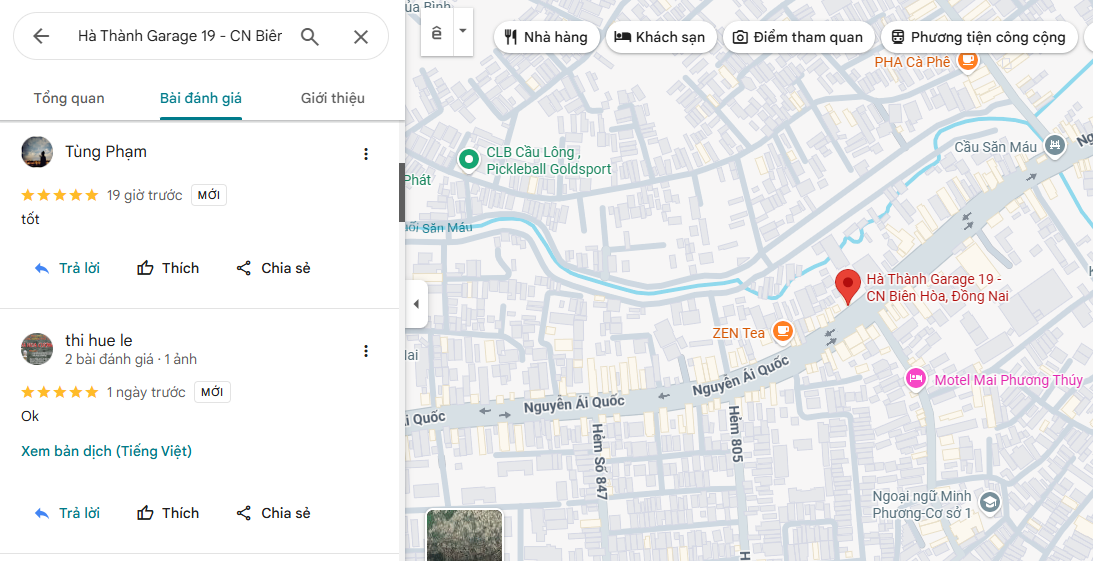Image resolution: width=1093 pixels, height=561 pixels.
Task: Click Hà Thành Garage 19 map label
Action: (937, 288)
